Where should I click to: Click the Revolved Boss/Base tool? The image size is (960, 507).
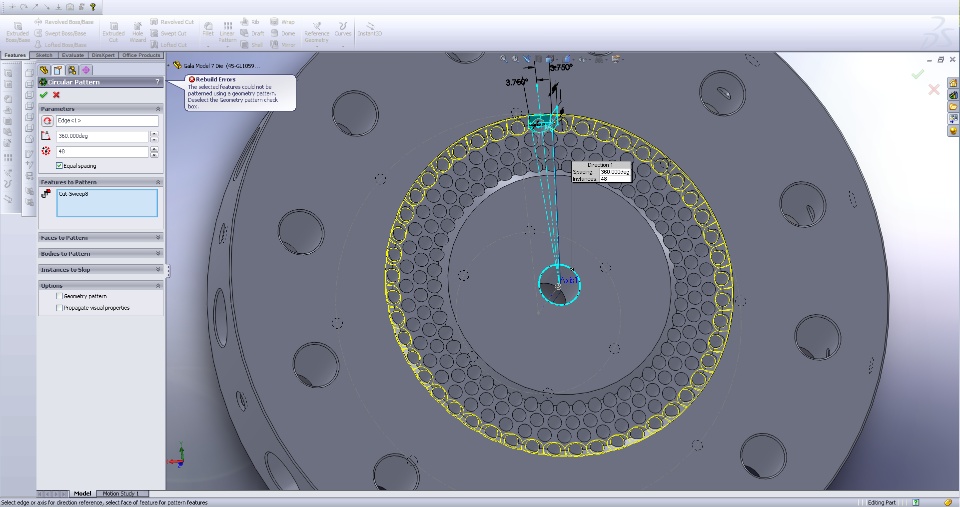(x=64, y=22)
